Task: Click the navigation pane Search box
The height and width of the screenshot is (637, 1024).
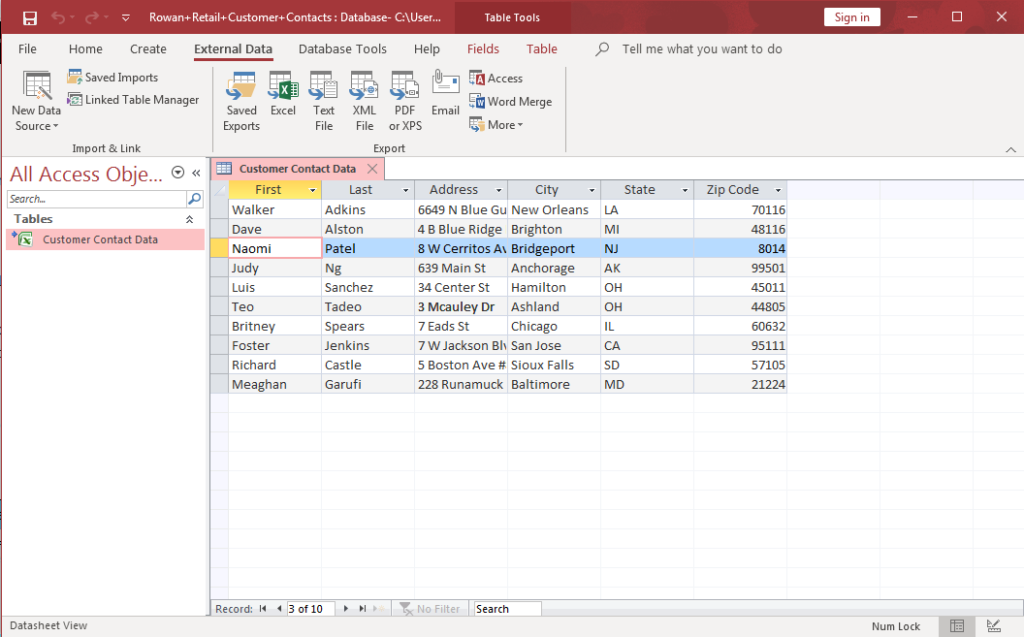Action: click(x=95, y=198)
